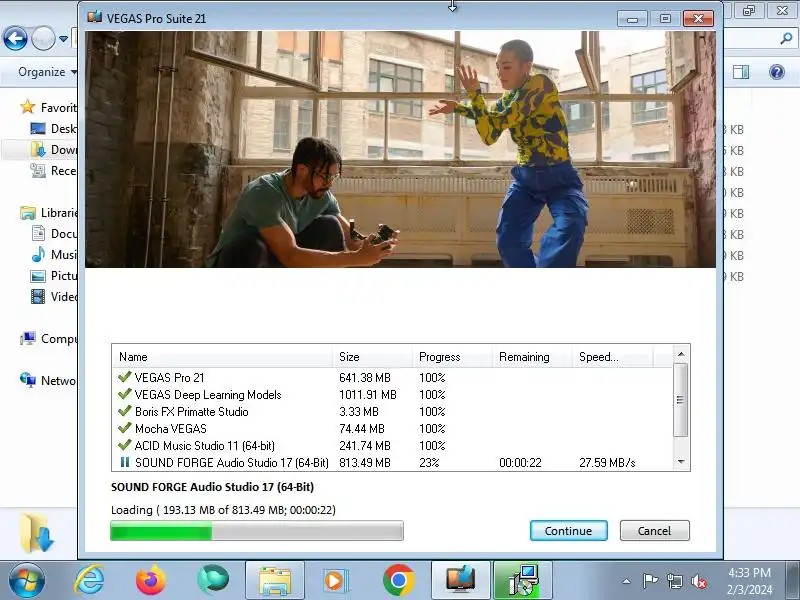The height and width of the screenshot is (600, 800).
Task: Switch to the installer setup taskbar button
Action: pos(523,581)
